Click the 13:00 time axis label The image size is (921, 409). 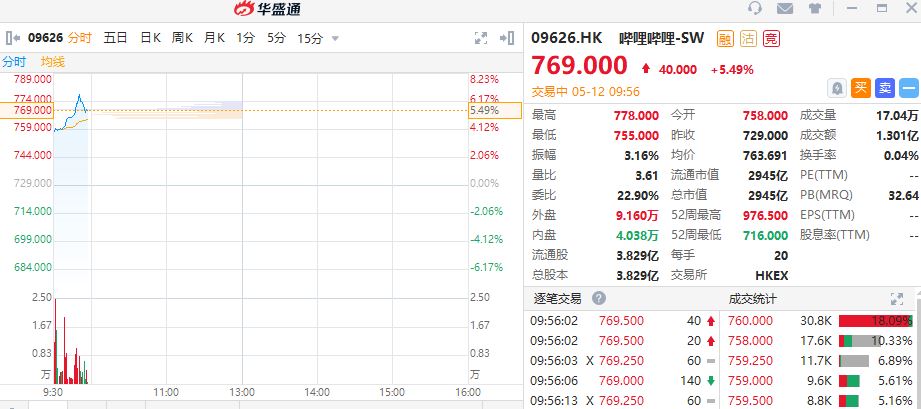(x=242, y=392)
